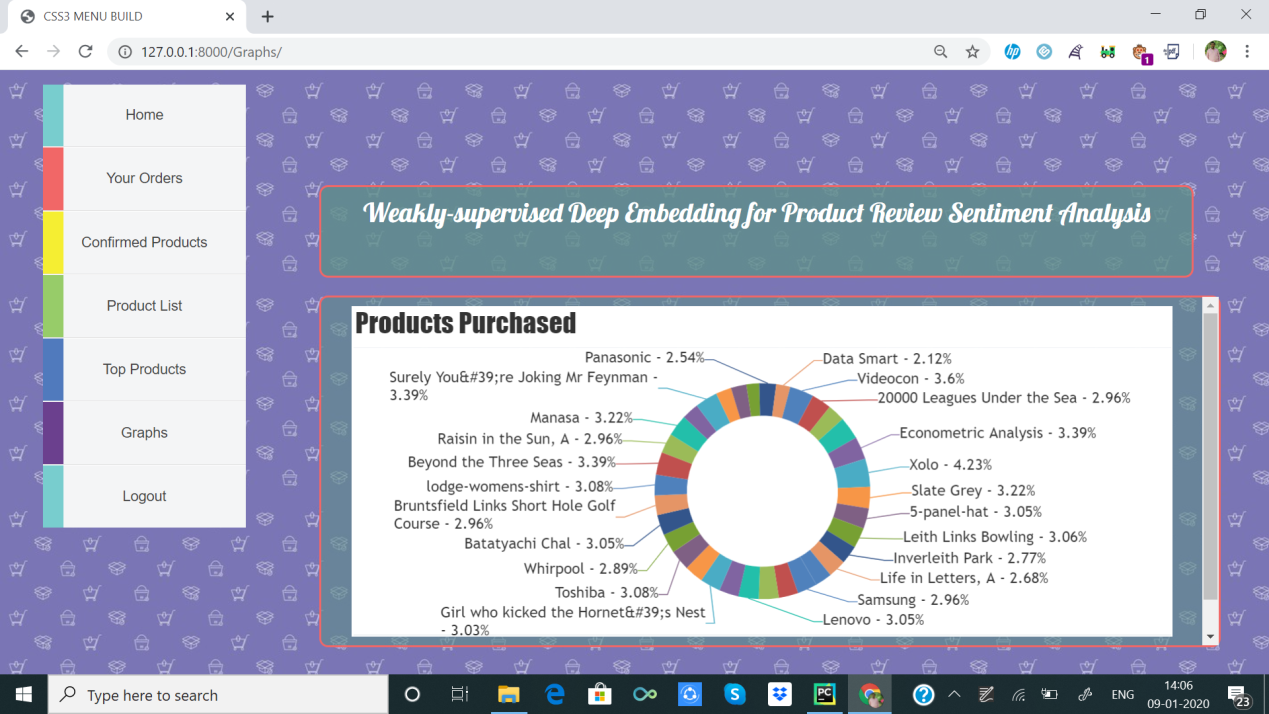Screen dimensions: 1269x714
Task: Click the 'Videocon - 3.6%' label
Action: pyautogui.click(x=910, y=379)
